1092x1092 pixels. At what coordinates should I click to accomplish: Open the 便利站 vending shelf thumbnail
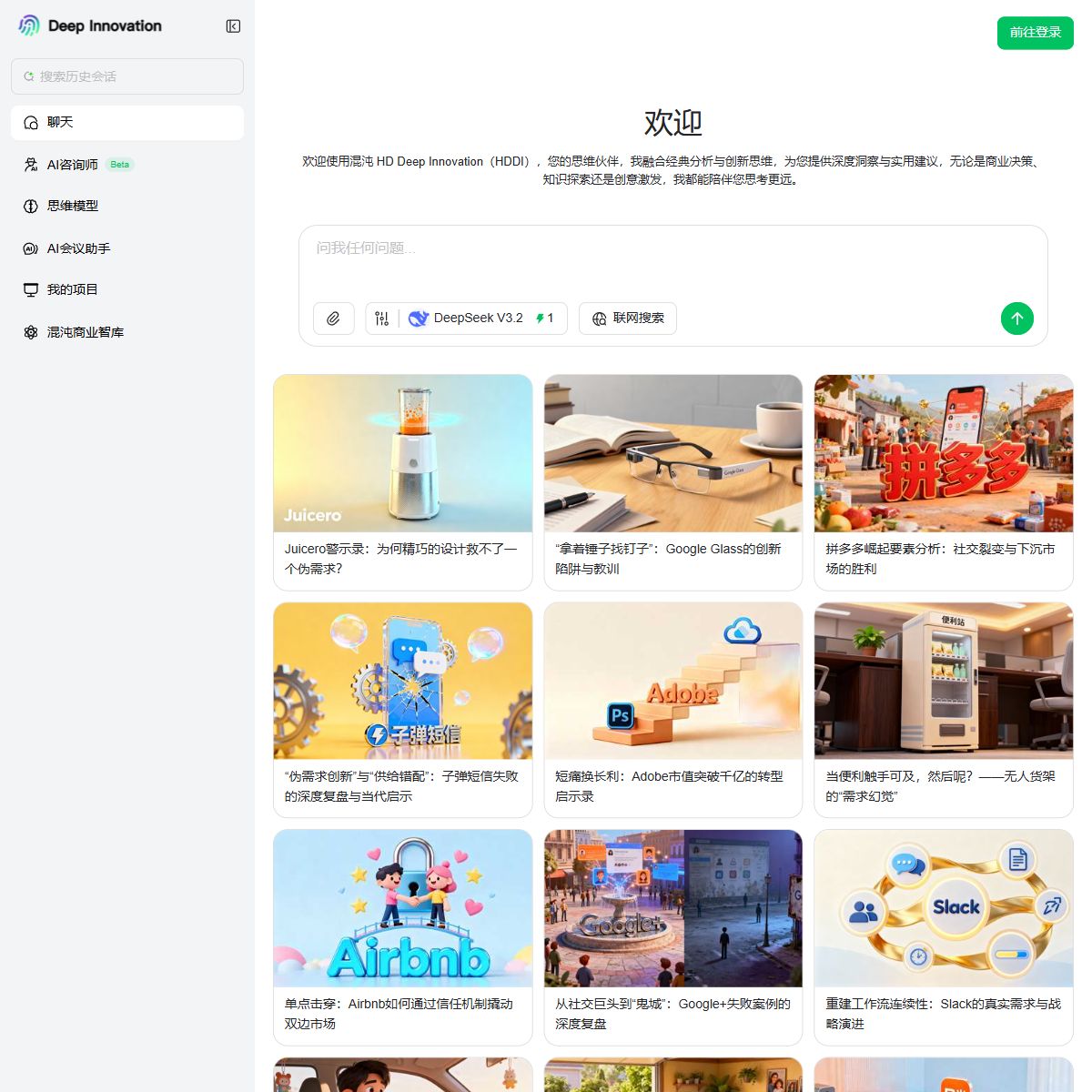pos(944,681)
